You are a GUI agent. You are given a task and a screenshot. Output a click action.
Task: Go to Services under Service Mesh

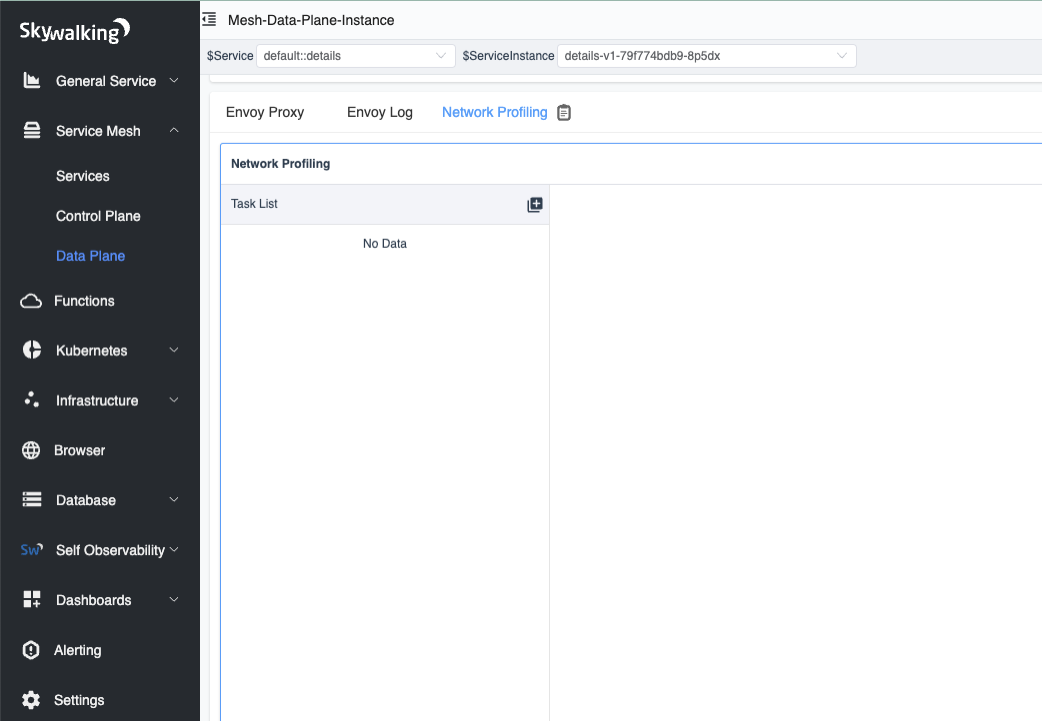coord(83,176)
